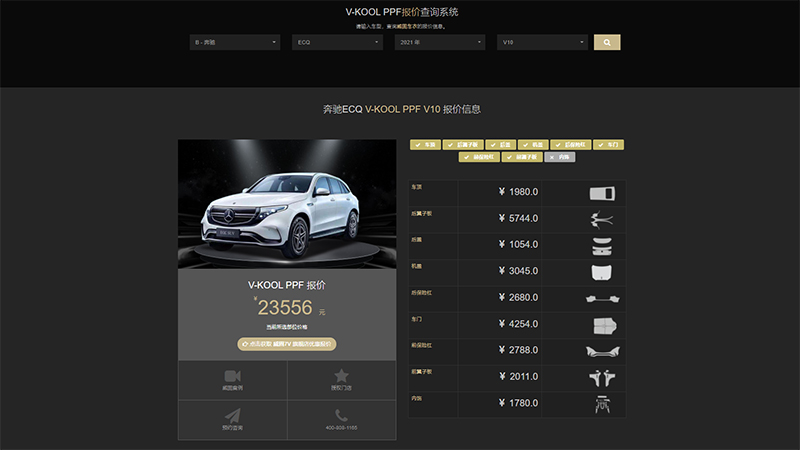Expand the year dropdown showing 2021
Image resolution: width=800 pixels, height=450 pixels.
click(439, 43)
